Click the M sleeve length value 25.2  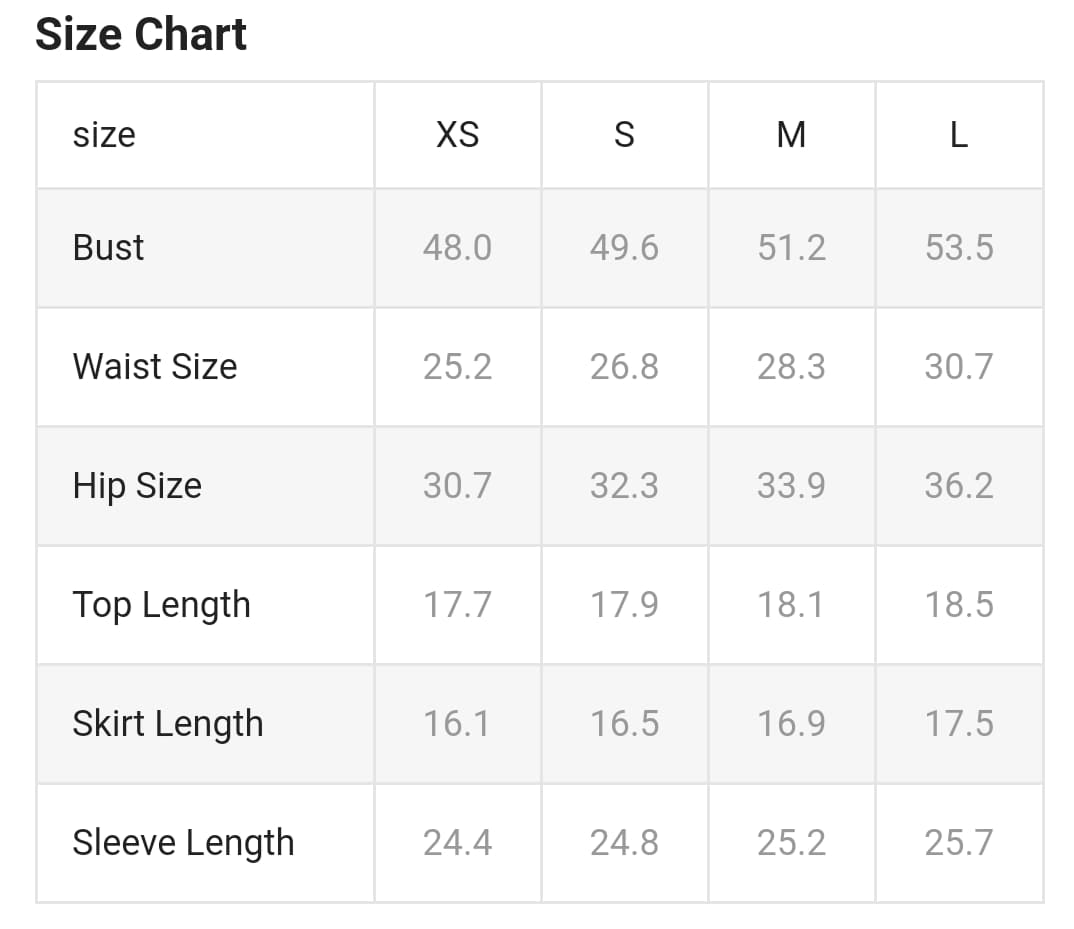click(791, 842)
